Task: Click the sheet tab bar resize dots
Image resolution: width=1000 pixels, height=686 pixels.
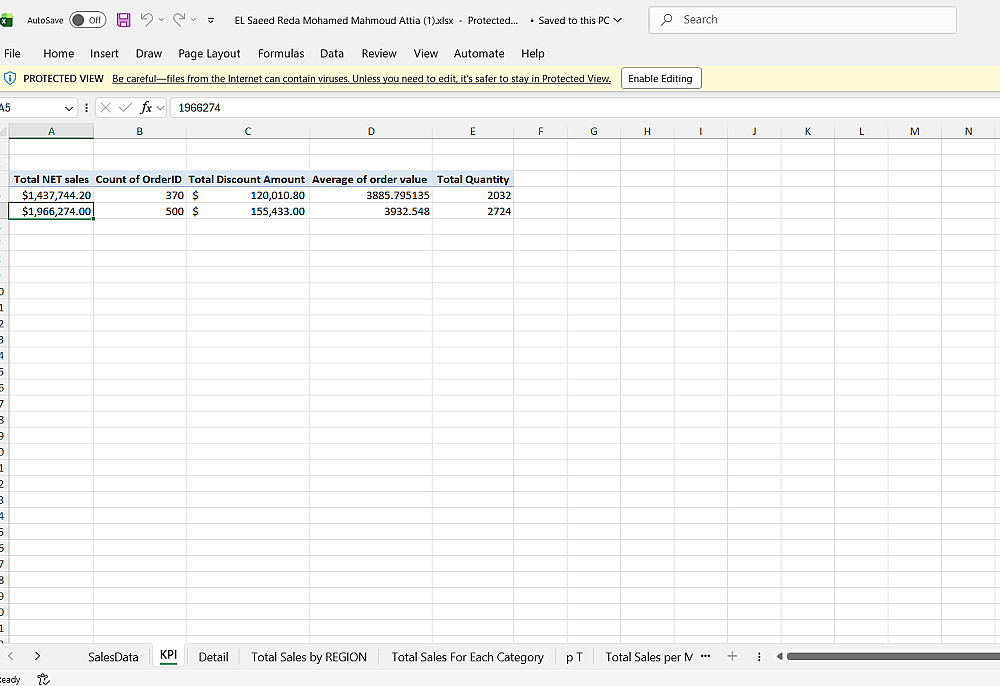Action: point(759,657)
